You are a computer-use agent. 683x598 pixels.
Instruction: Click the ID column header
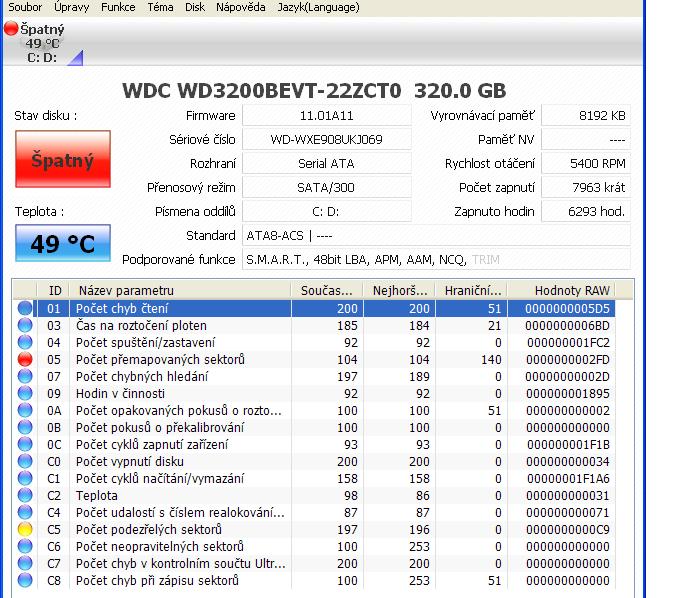pos(54,291)
